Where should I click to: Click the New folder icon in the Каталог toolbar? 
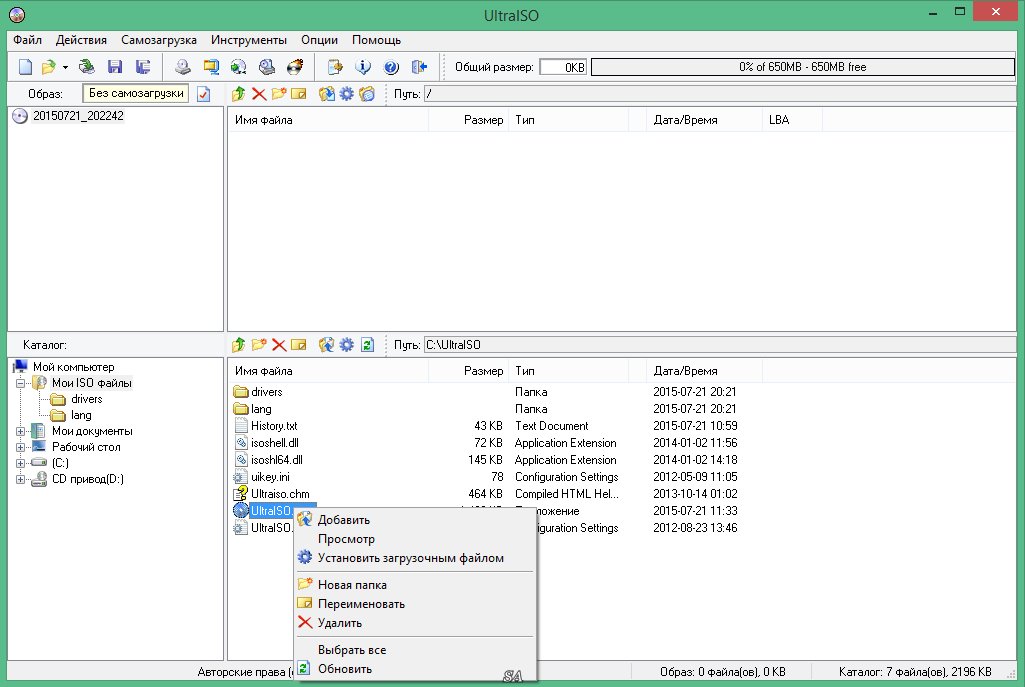tap(259, 344)
